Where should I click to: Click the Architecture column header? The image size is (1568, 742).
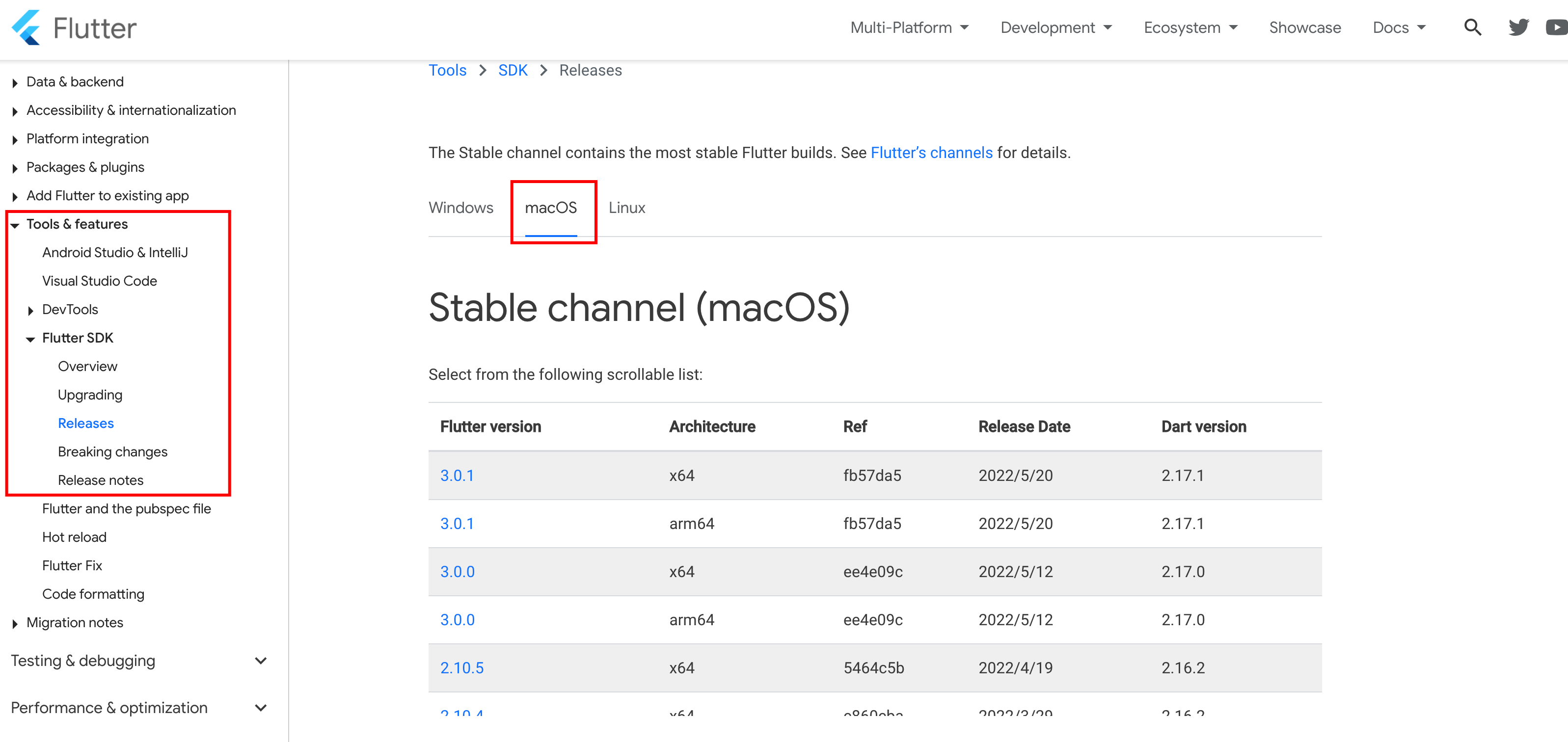point(712,426)
